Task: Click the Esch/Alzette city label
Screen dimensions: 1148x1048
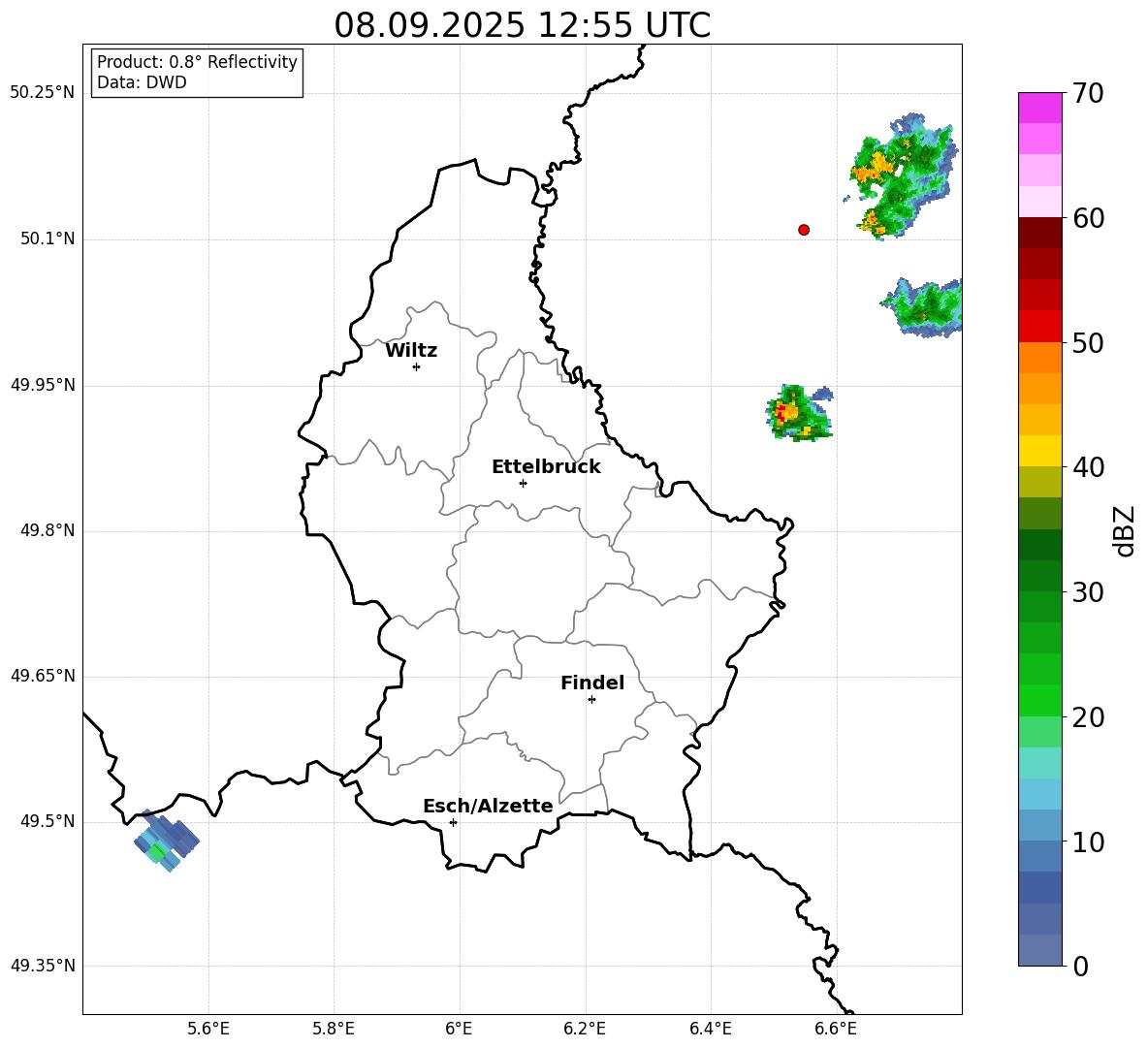Action: 488,806
